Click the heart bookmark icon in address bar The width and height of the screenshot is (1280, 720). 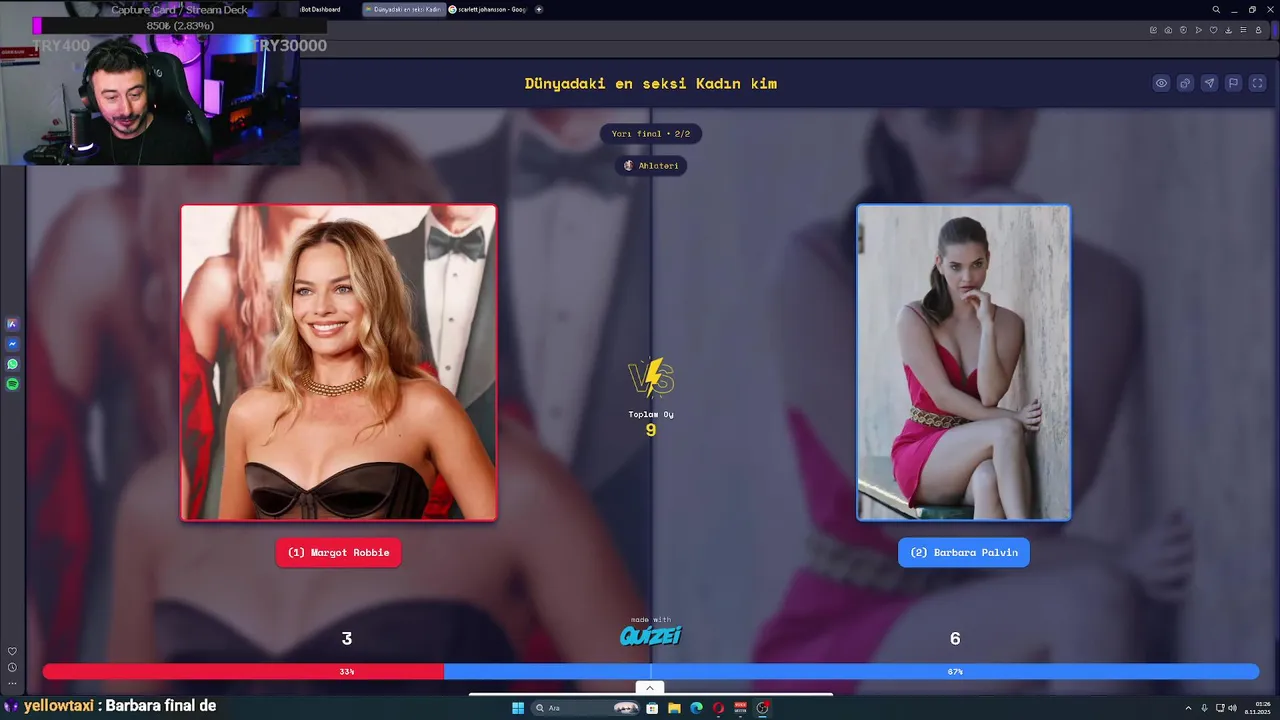click(1214, 30)
